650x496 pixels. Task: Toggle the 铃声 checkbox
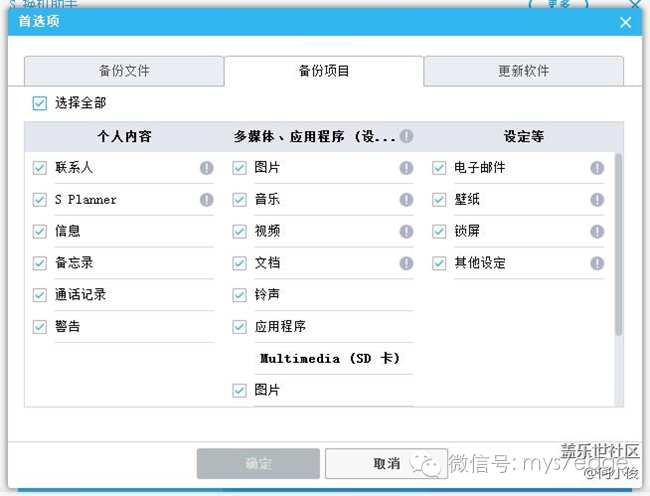pos(239,295)
